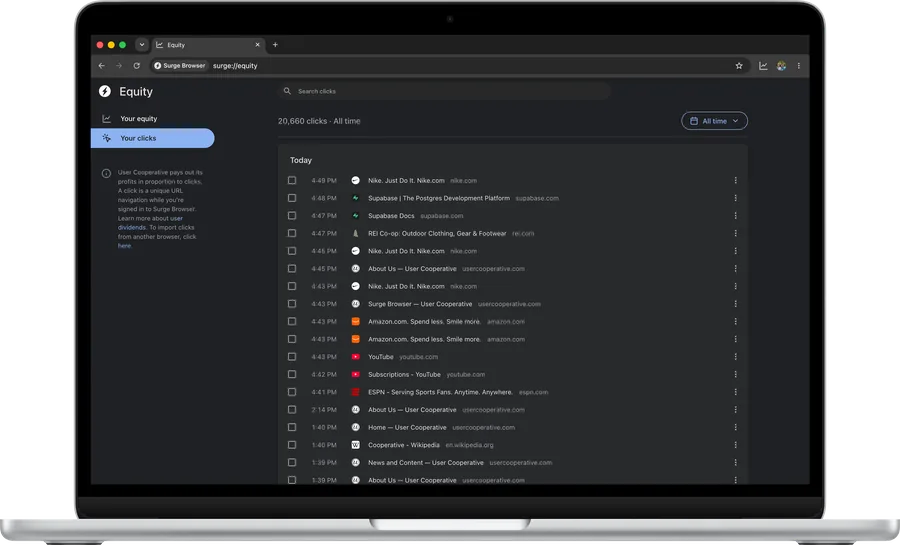
Task: Open more options for REI Co-op row
Action: pyautogui.click(x=735, y=233)
